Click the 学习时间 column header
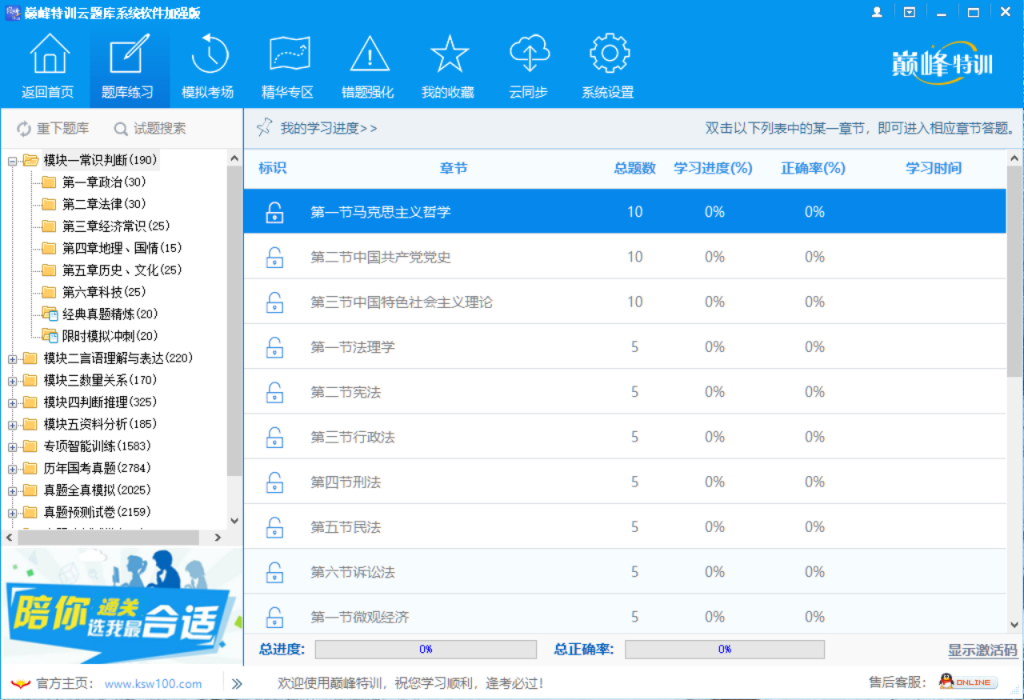 933,168
